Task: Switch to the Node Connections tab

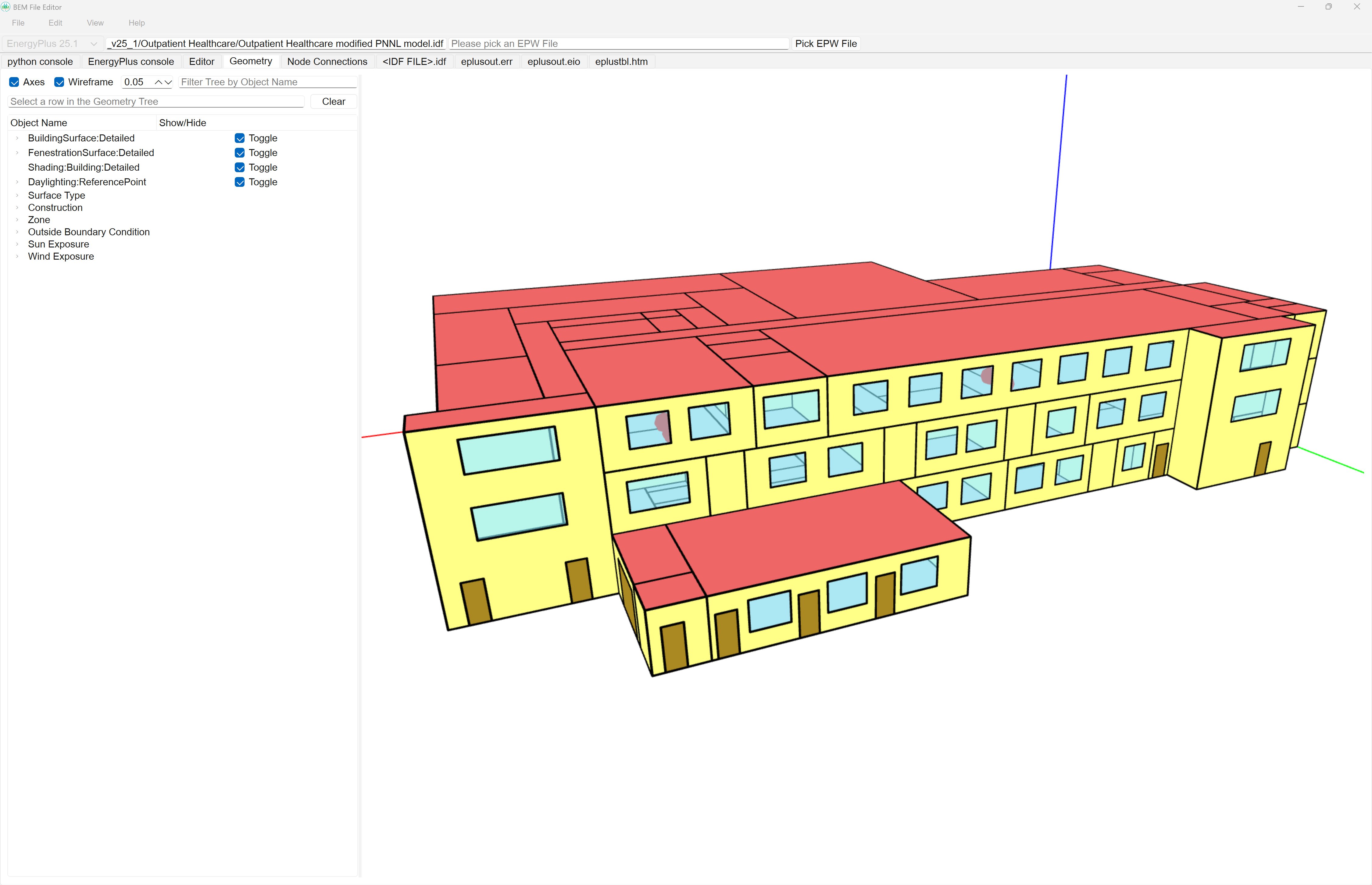Action: point(327,62)
